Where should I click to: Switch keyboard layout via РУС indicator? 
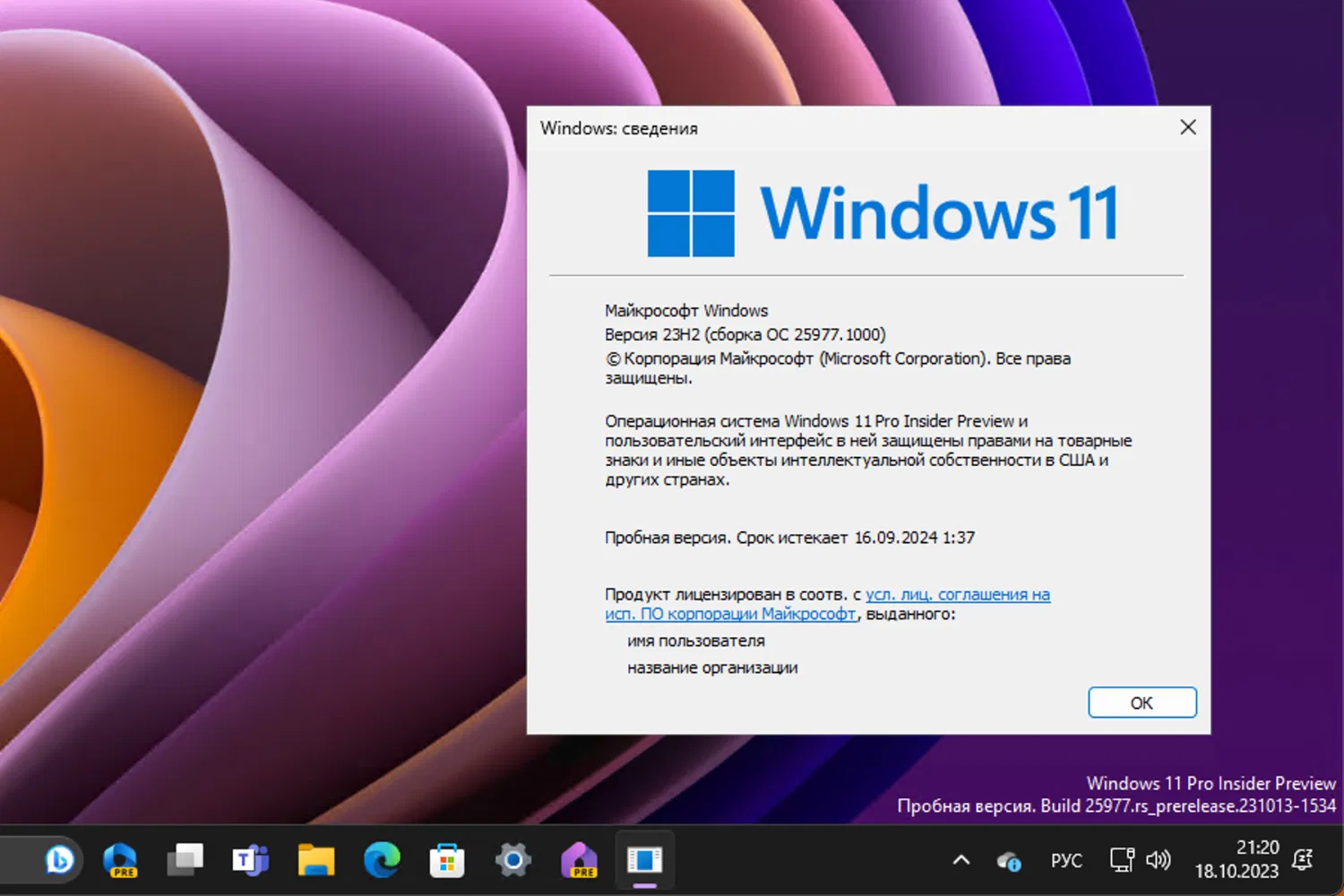click(x=1066, y=859)
